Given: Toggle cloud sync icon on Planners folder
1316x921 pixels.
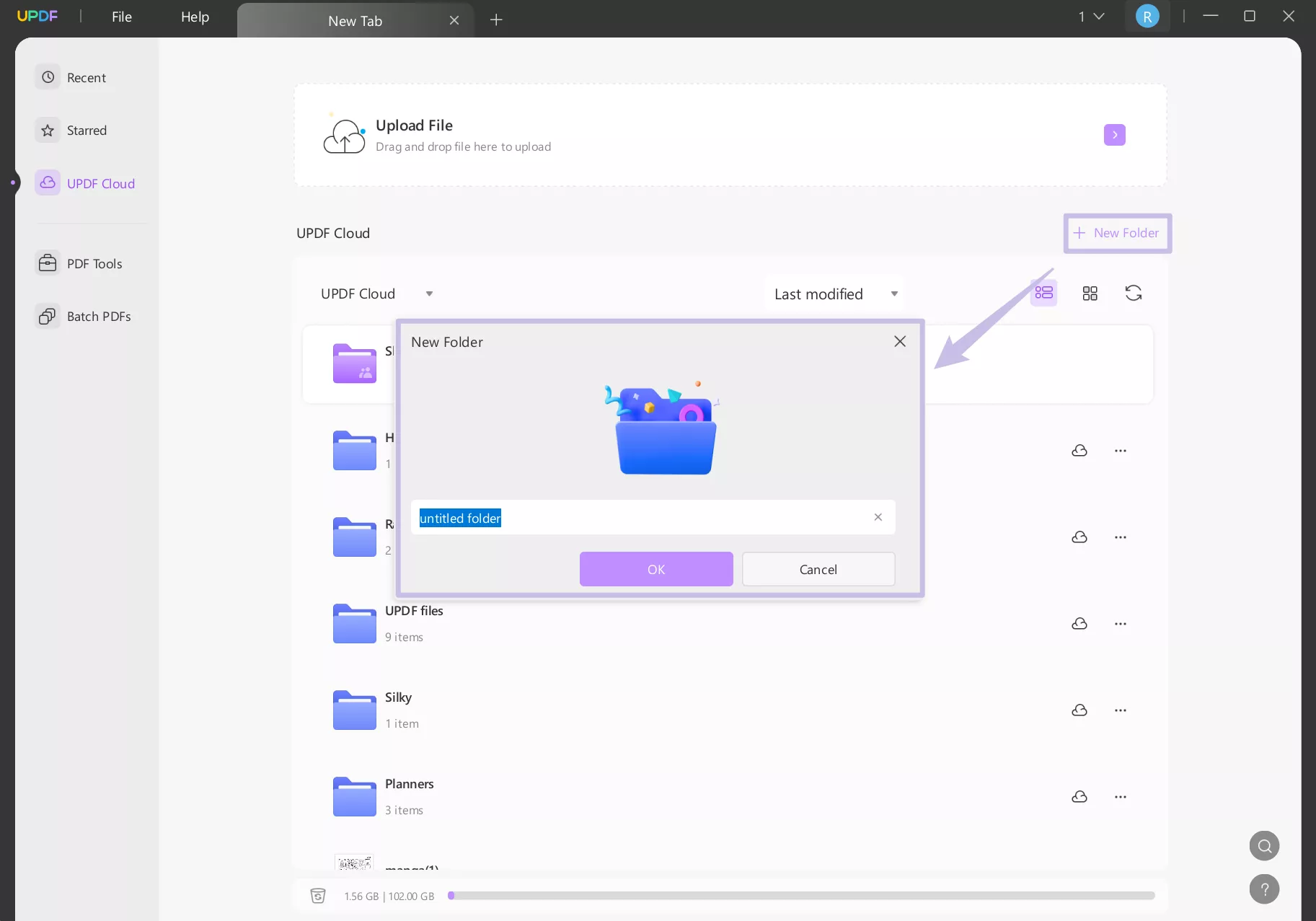Looking at the screenshot, I should 1079,797.
